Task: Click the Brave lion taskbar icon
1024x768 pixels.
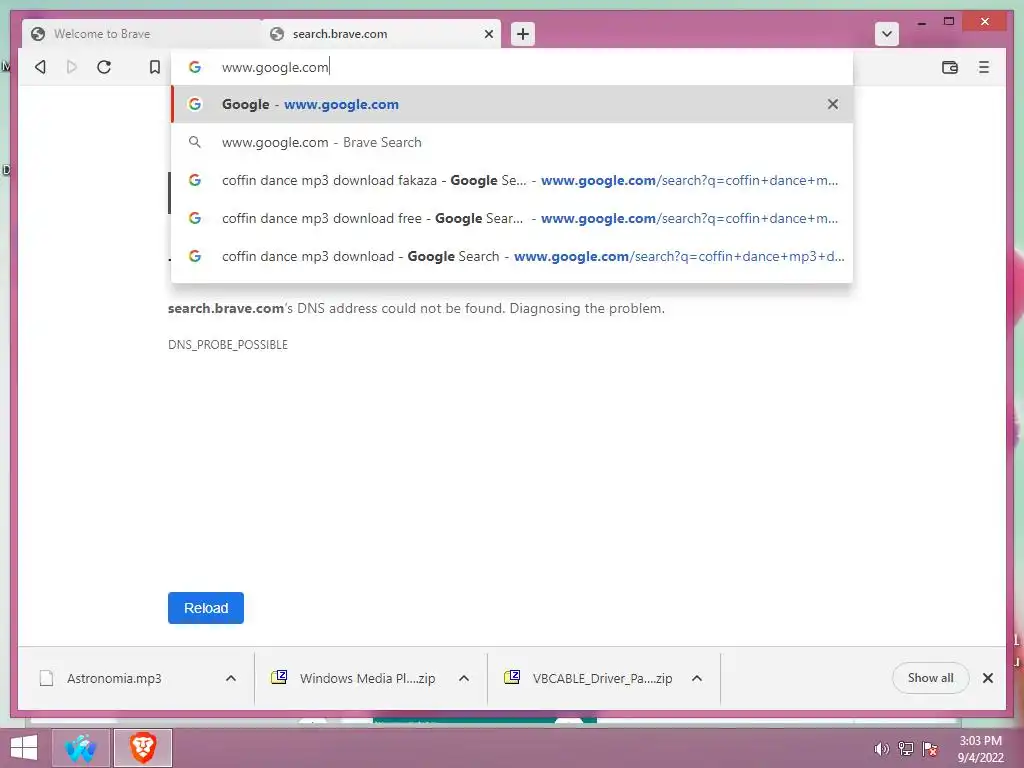Action: point(143,748)
